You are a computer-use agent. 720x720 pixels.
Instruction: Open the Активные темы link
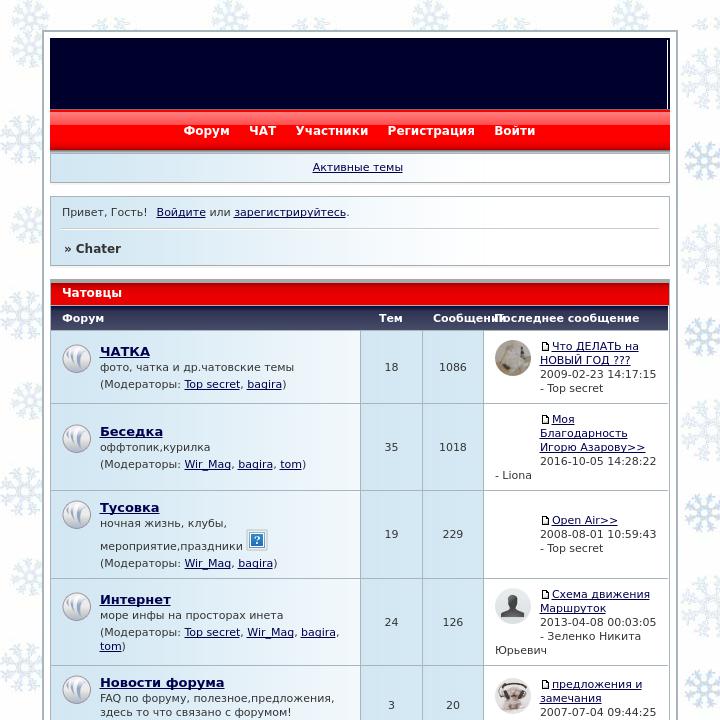coord(358,167)
